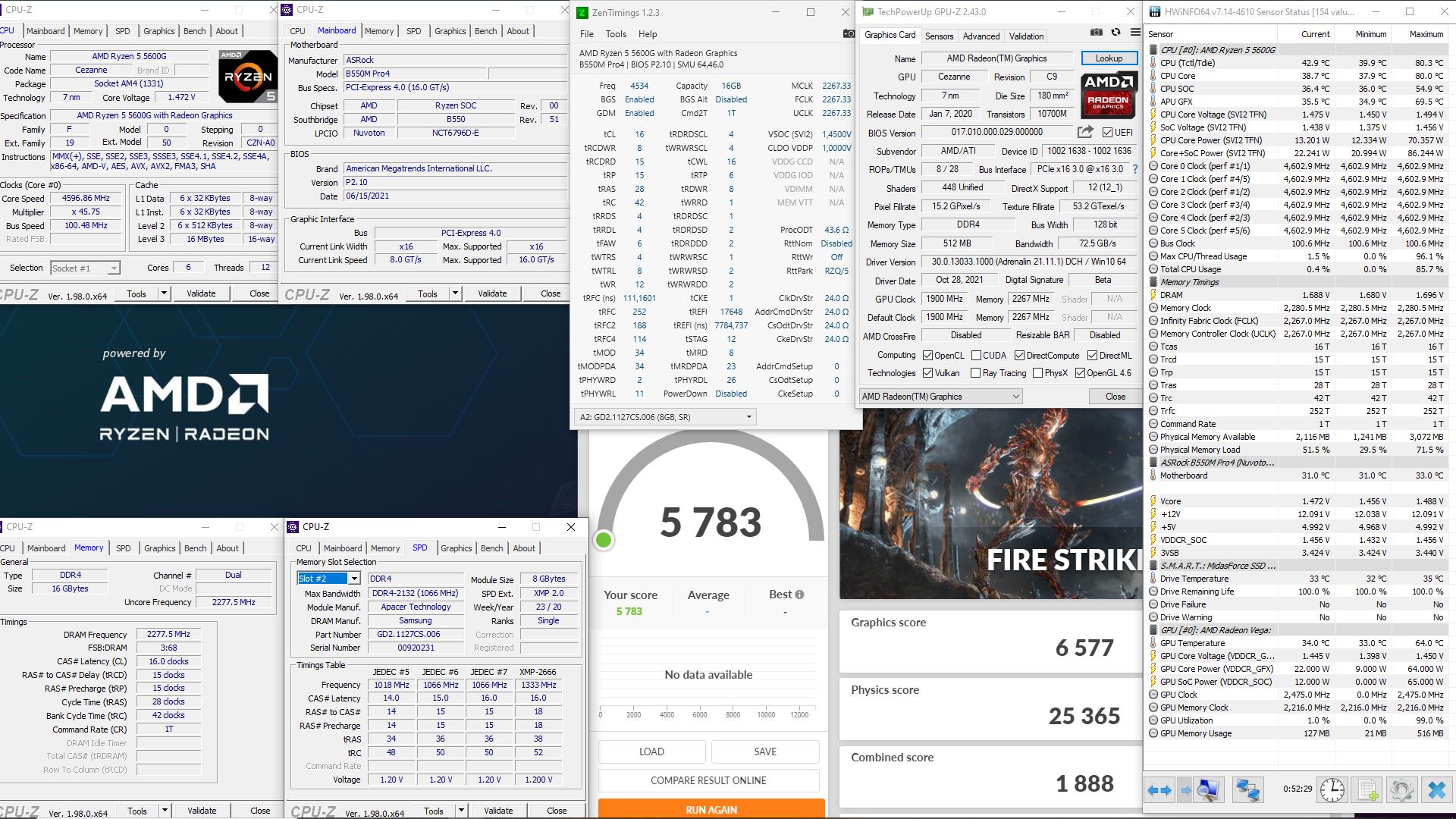Switch to the GPU-Z Sensors tab

click(939, 36)
